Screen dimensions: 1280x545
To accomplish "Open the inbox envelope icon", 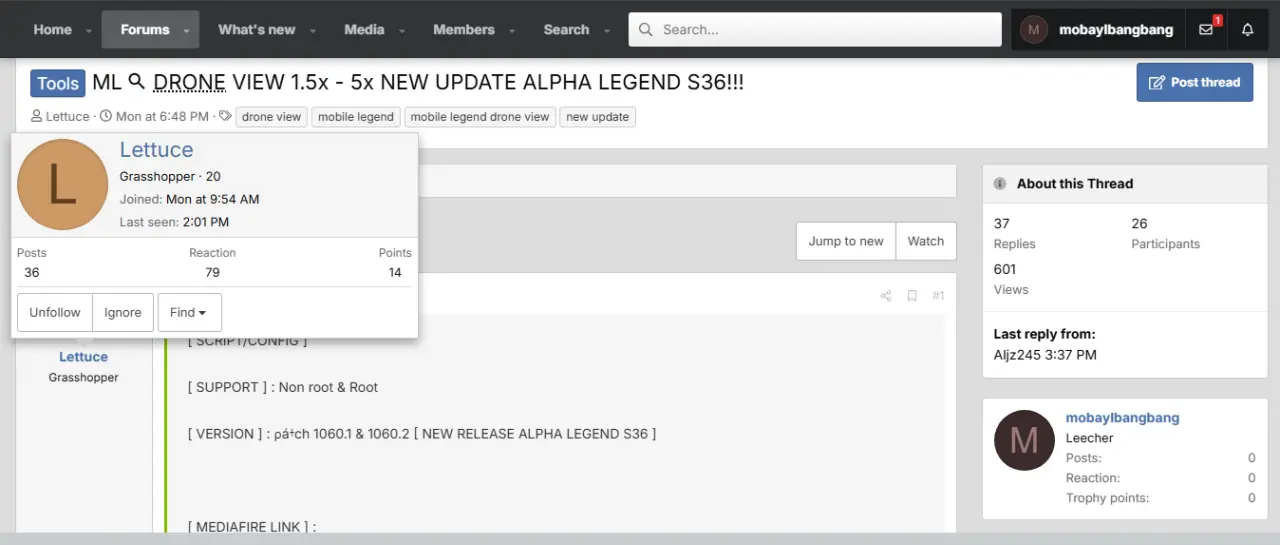I will click(x=1206, y=30).
